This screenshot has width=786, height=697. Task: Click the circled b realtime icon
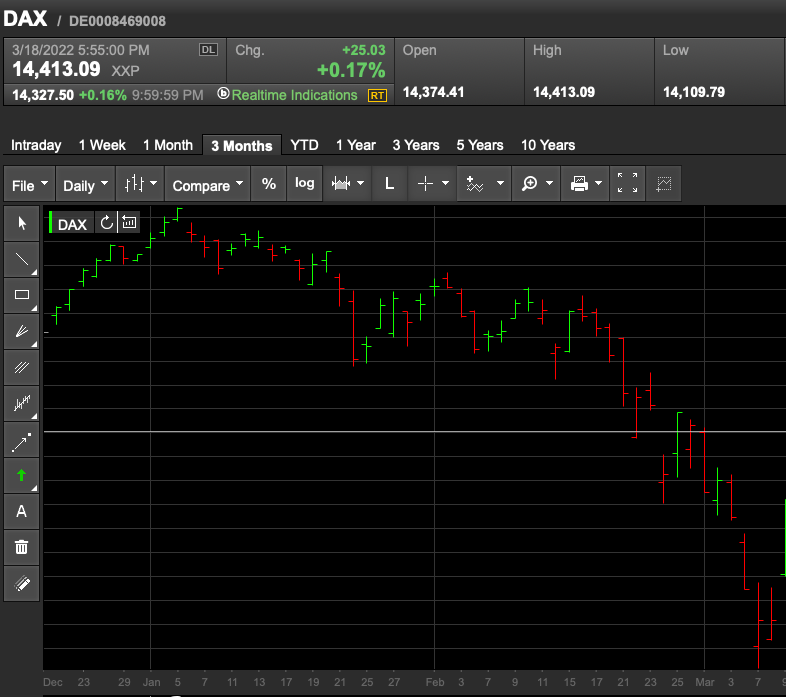click(224, 94)
